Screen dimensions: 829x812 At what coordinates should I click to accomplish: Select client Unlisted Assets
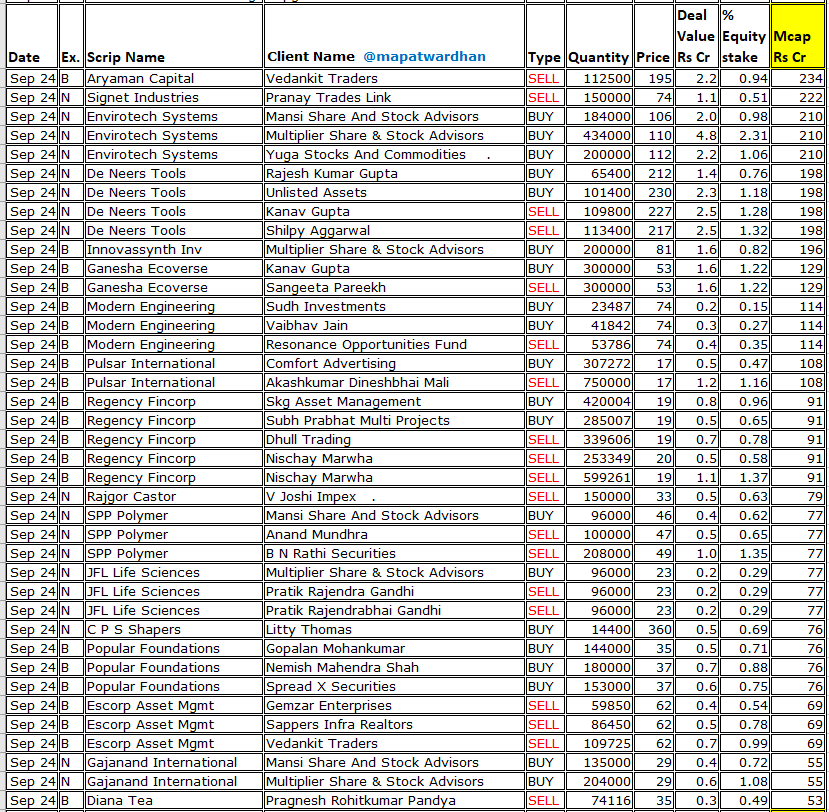(394, 192)
